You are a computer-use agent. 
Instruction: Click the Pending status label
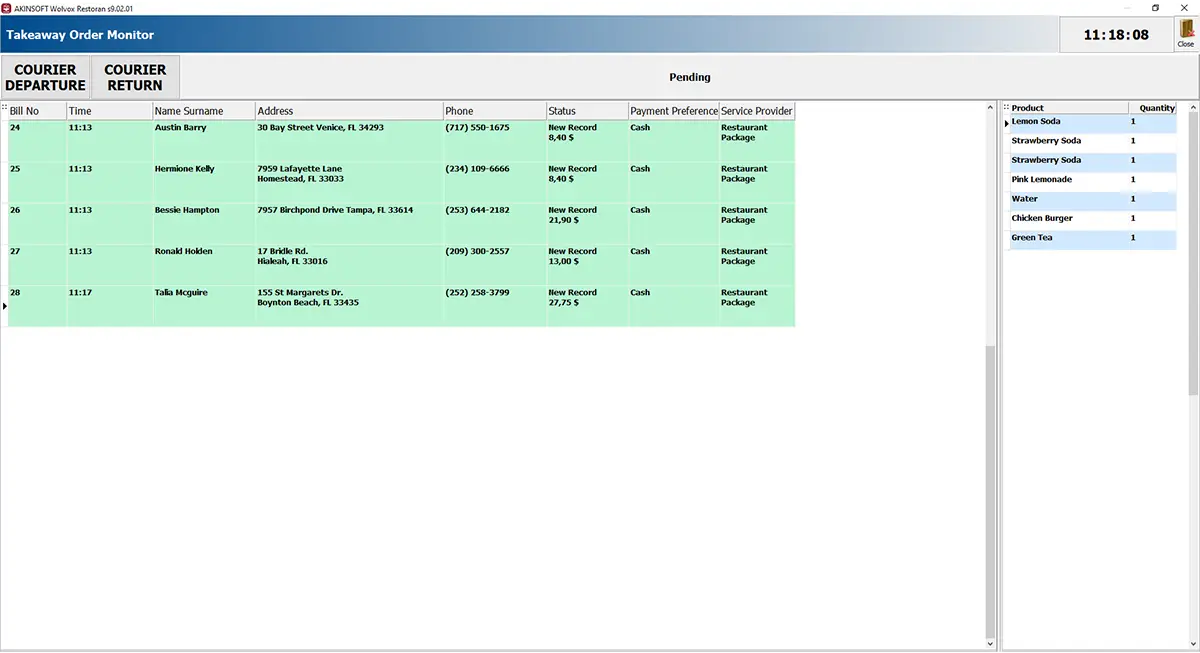coord(690,77)
